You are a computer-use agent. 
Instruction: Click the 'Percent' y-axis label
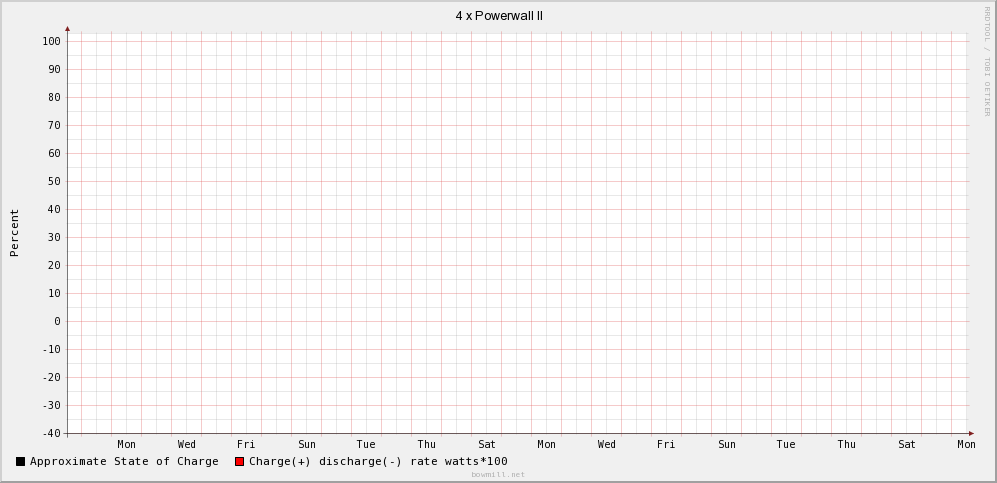point(14,233)
